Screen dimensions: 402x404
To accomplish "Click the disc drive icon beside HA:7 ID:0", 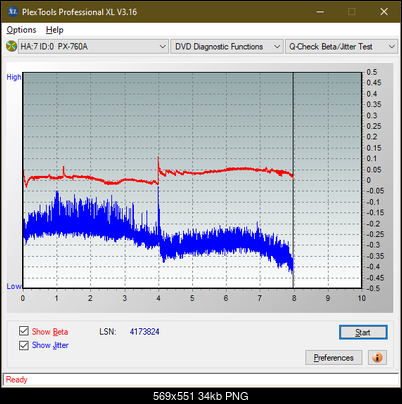I will (11, 46).
